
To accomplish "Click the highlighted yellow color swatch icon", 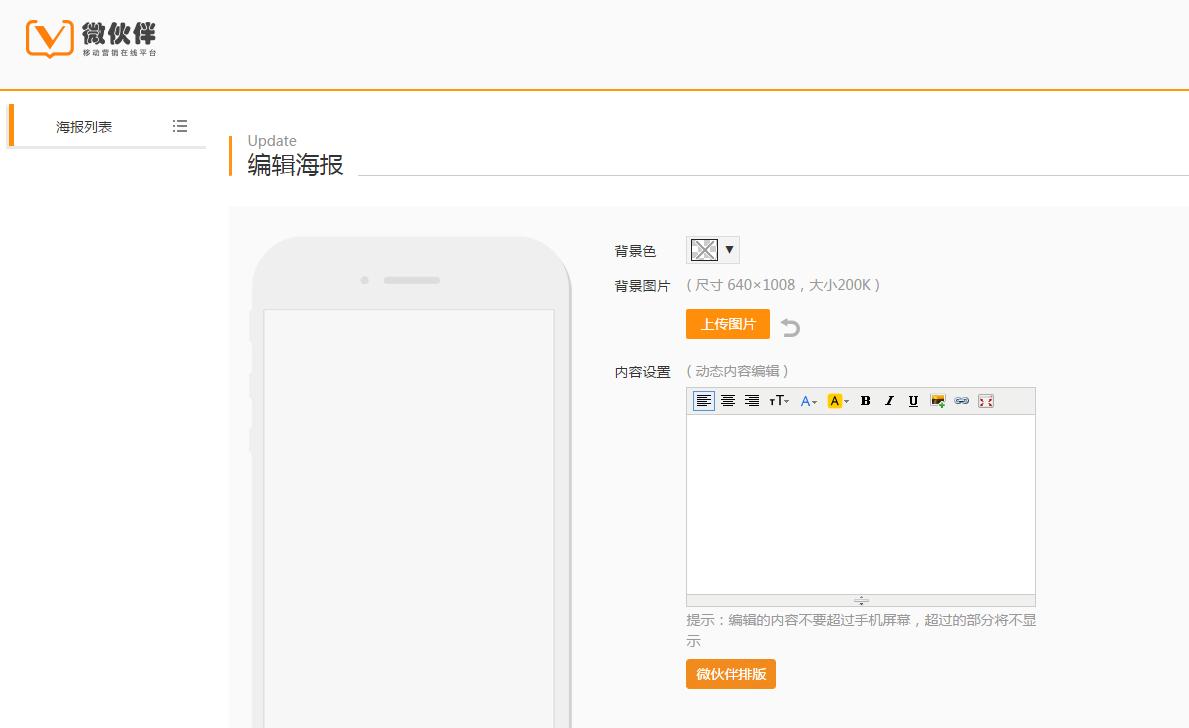I will point(836,401).
